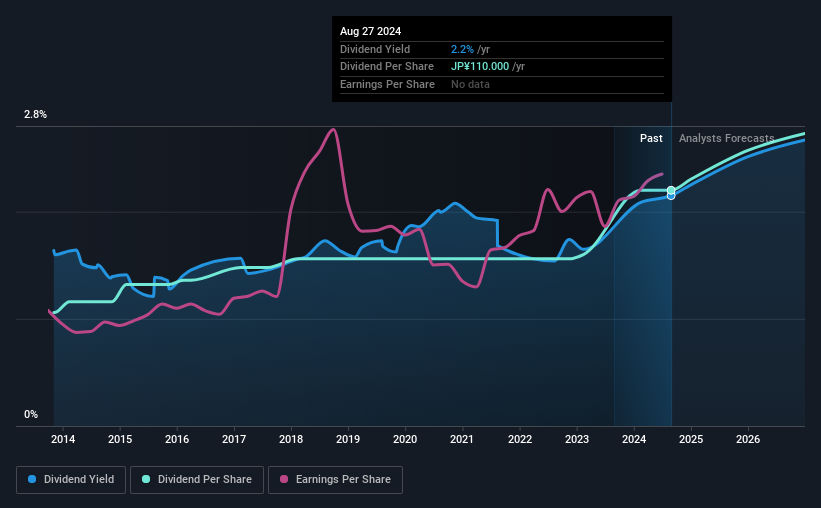Click the Aug 27 2024 tooltip date
The width and height of the screenshot is (821, 508).
click(x=371, y=31)
